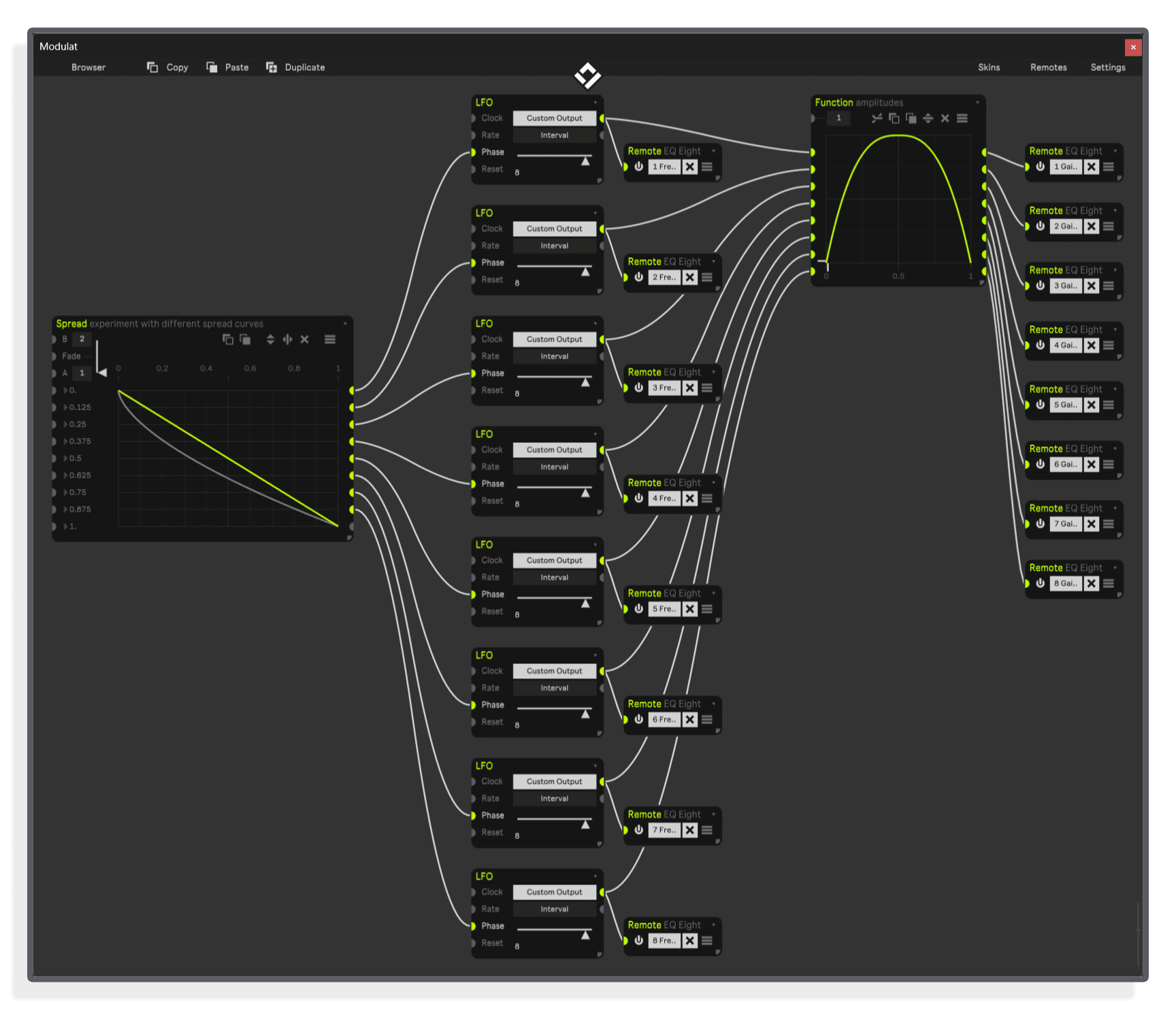Open the Remotes menu
Screen dimensions: 1176x1009
coord(1048,67)
